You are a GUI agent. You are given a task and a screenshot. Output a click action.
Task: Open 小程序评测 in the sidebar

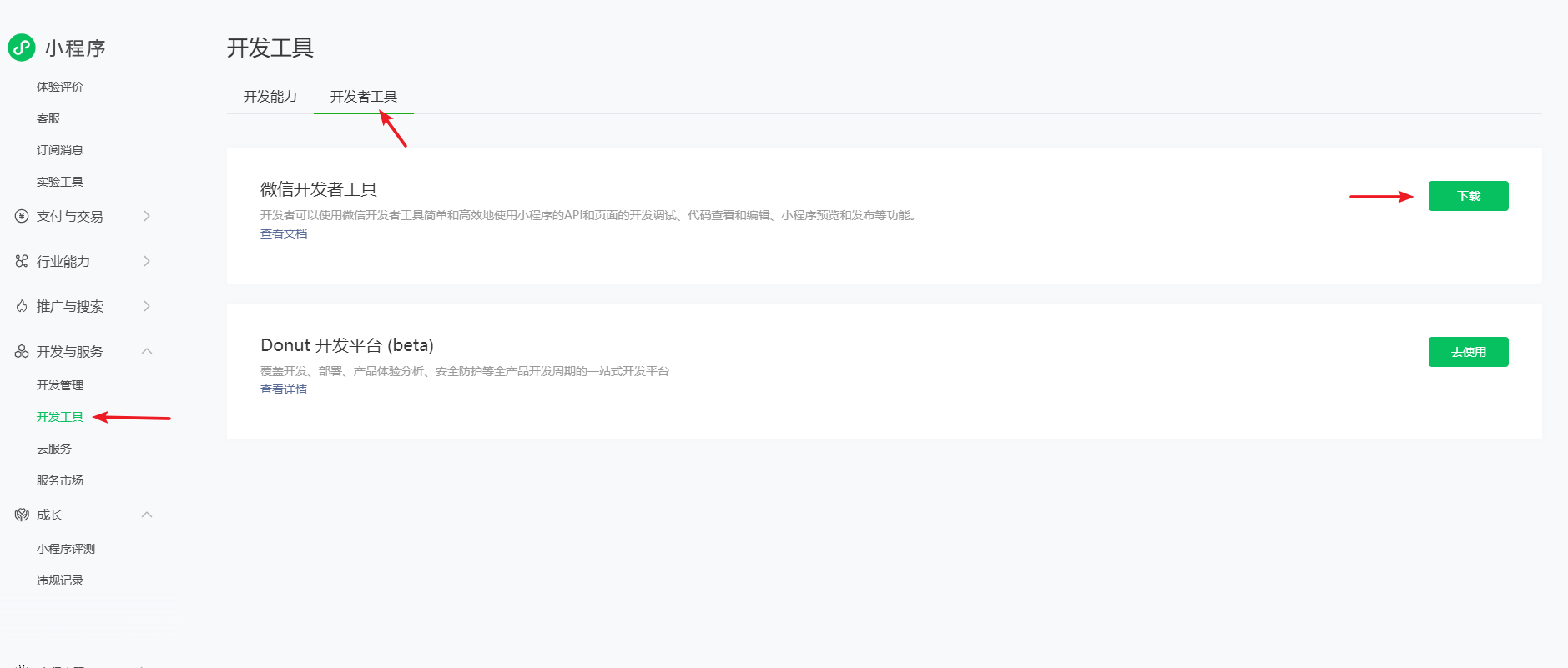[x=66, y=549]
